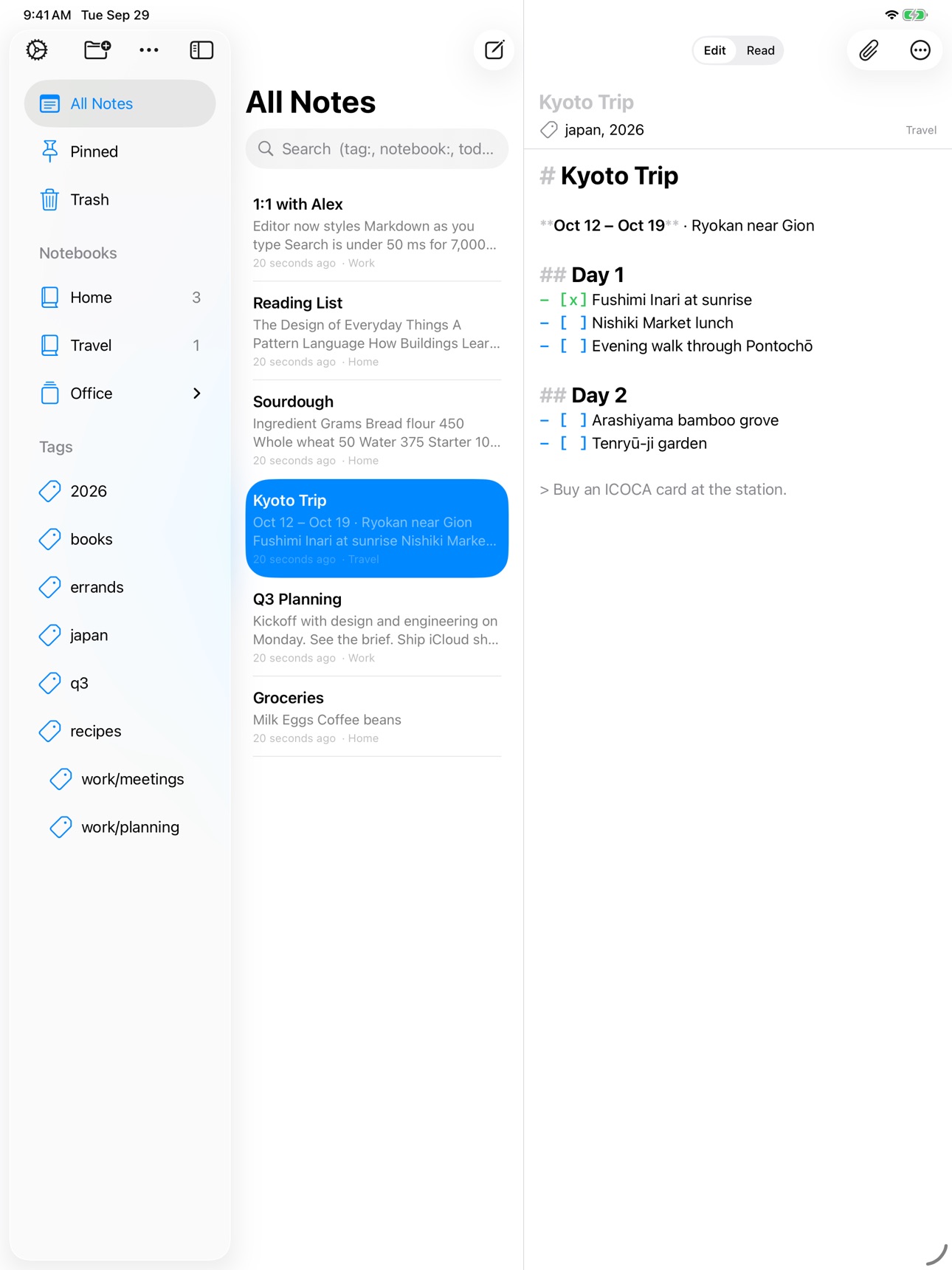
Task: Switch to Edit mode
Action: (x=714, y=50)
